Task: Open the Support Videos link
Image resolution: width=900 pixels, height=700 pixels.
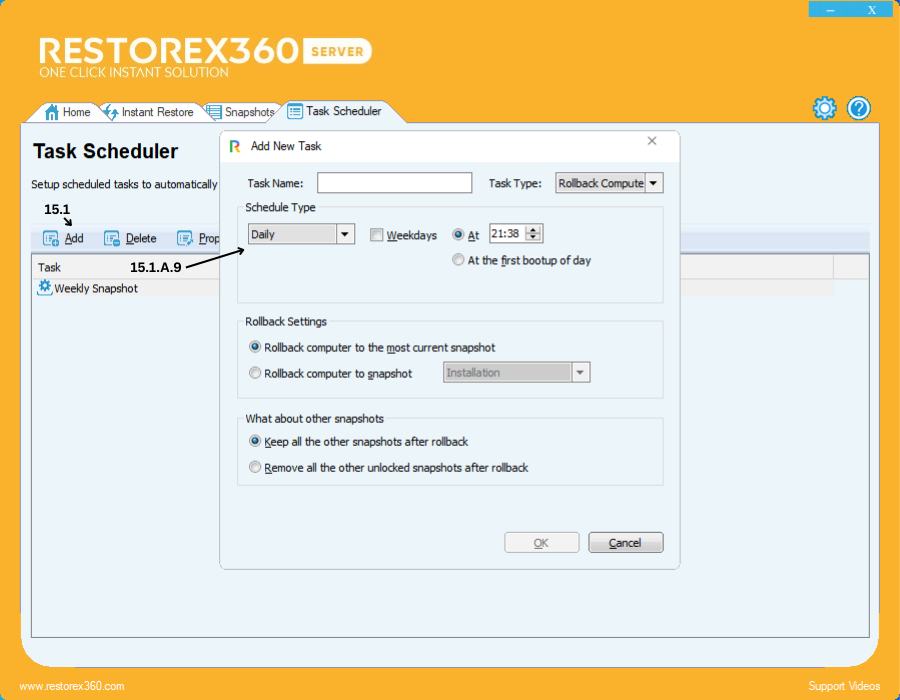Action: coord(844,686)
